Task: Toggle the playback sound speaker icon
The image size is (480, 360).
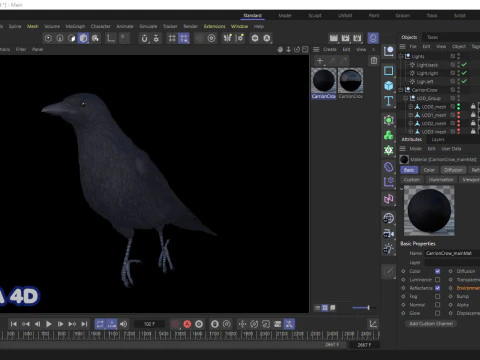Action: tap(124, 324)
